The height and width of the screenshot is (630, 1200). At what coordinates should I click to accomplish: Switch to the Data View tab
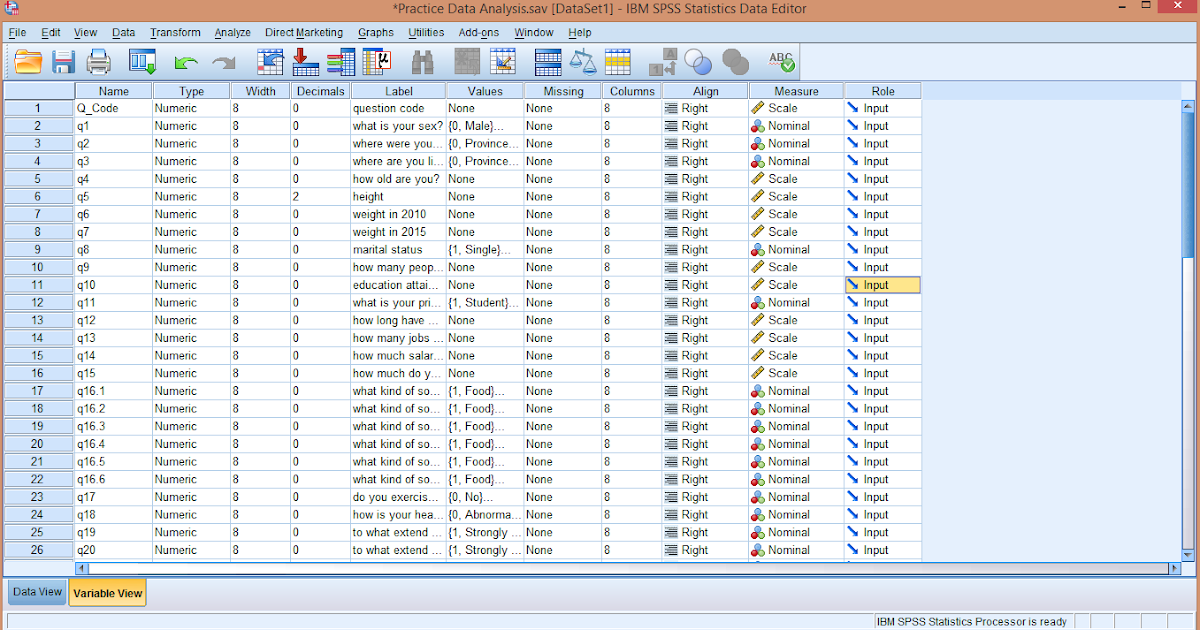(x=36, y=592)
